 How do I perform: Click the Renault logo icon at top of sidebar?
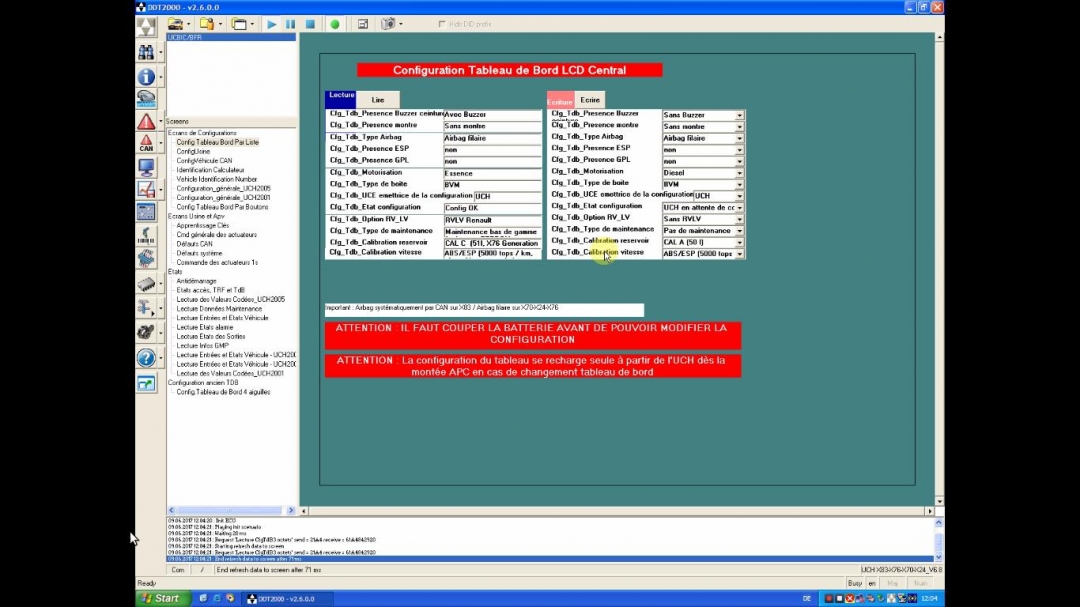(x=146, y=27)
